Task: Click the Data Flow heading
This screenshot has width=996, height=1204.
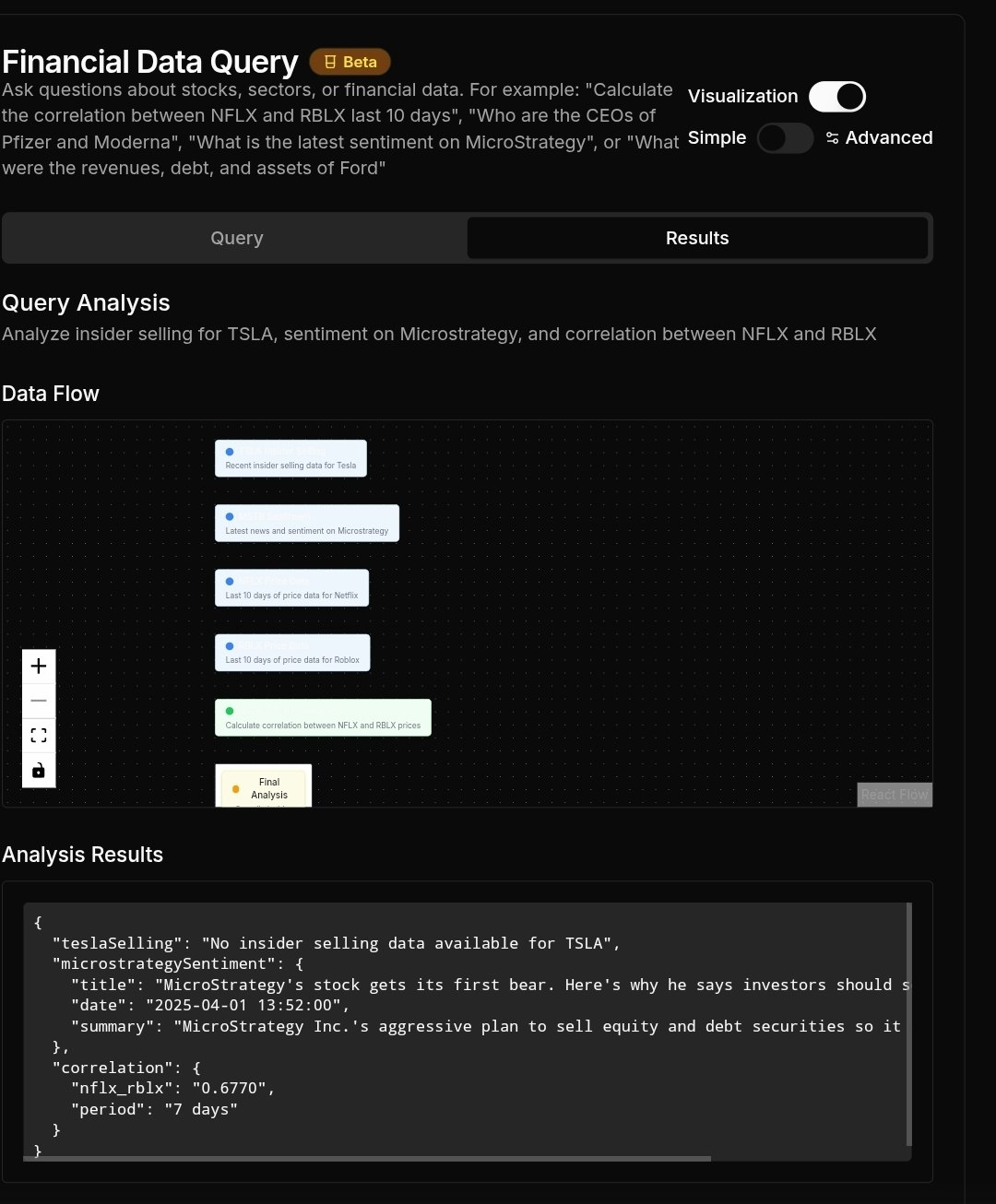Action: pyautogui.click(x=51, y=394)
